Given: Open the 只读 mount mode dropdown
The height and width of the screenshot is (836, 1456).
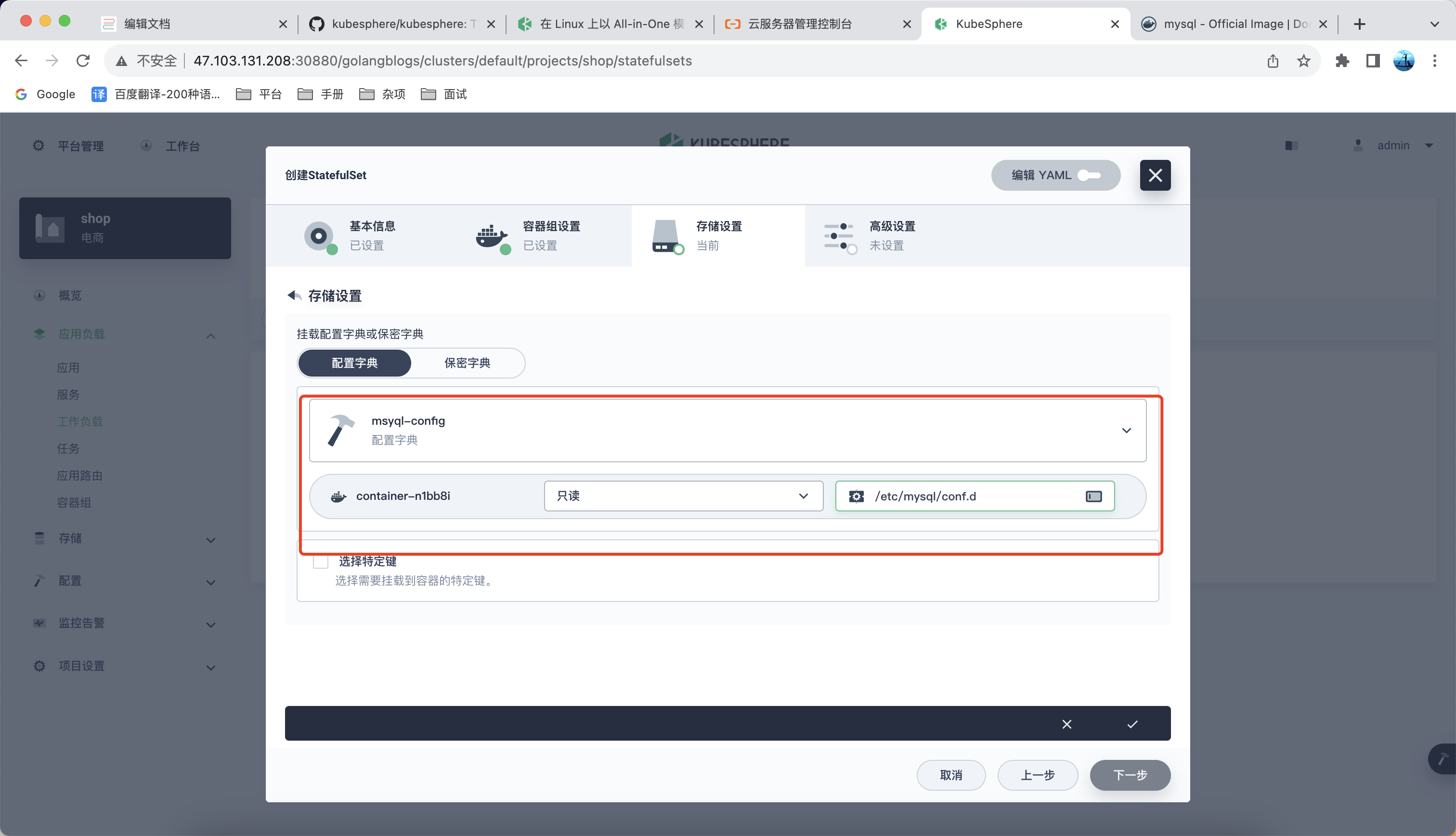Looking at the screenshot, I should [x=683, y=496].
